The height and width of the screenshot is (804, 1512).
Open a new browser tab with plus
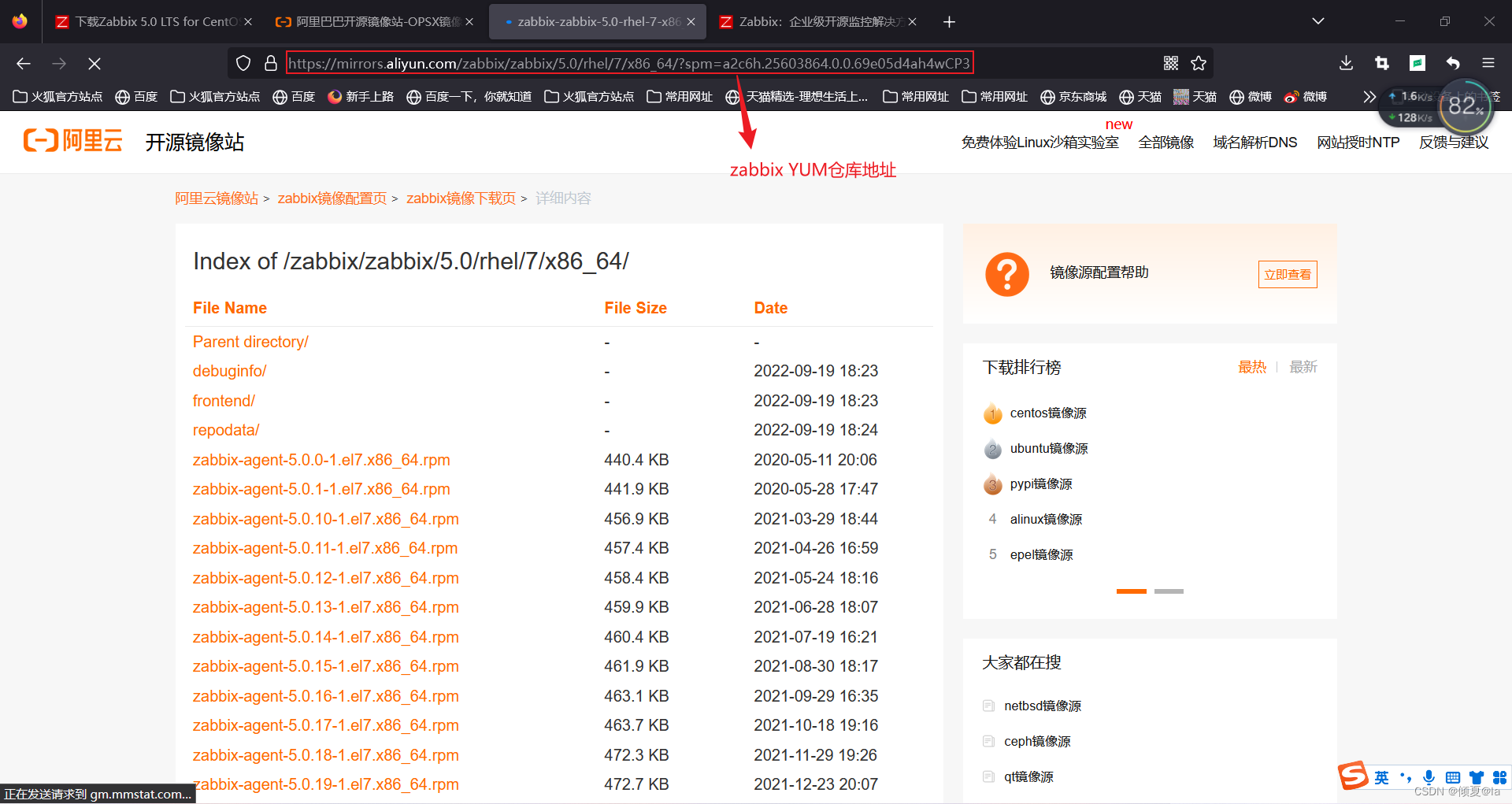(x=949, y=22)
